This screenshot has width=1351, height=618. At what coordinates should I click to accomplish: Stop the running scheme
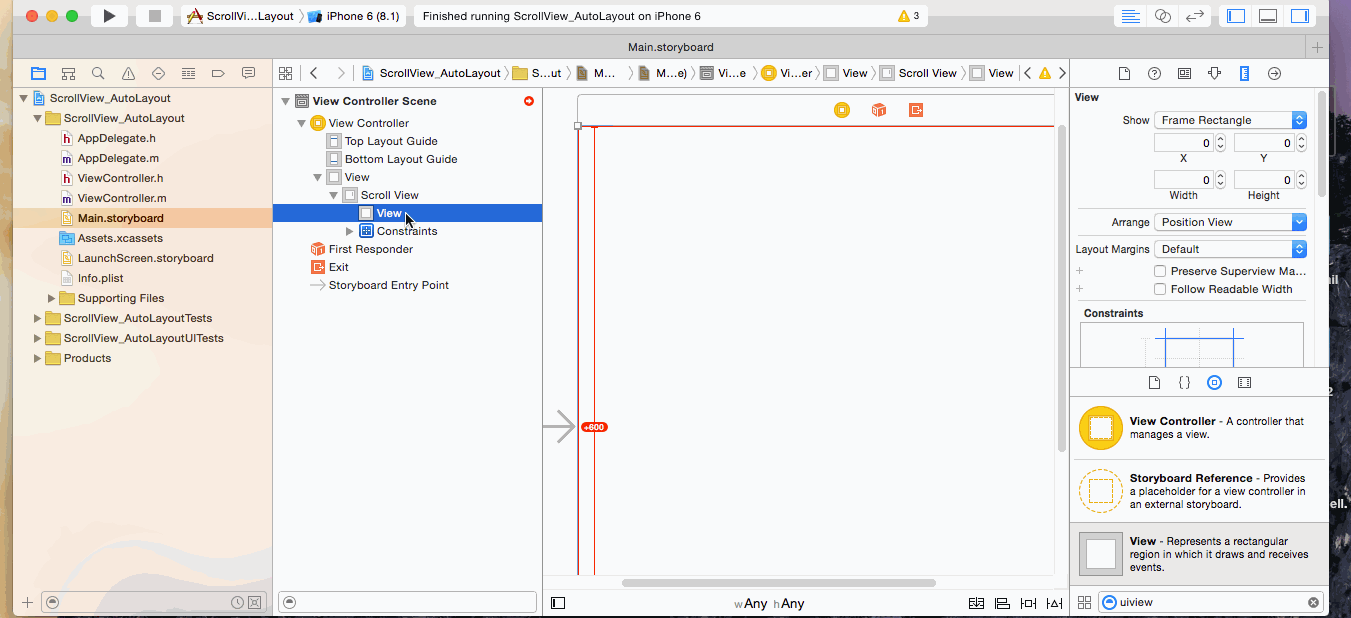tap(154, 16)
